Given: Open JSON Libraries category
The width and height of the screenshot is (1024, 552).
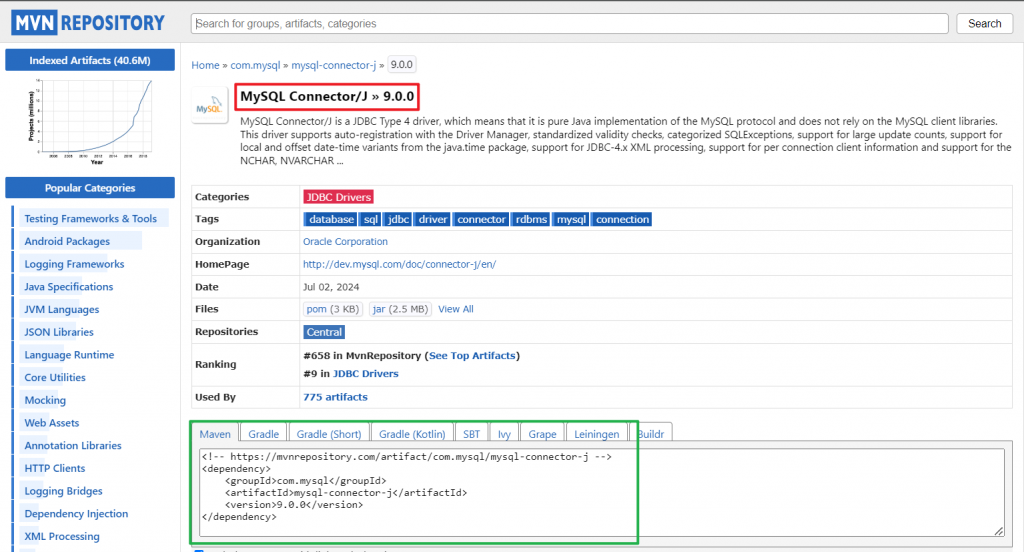Looking at the screenshot, I should (x=59, y=333).
